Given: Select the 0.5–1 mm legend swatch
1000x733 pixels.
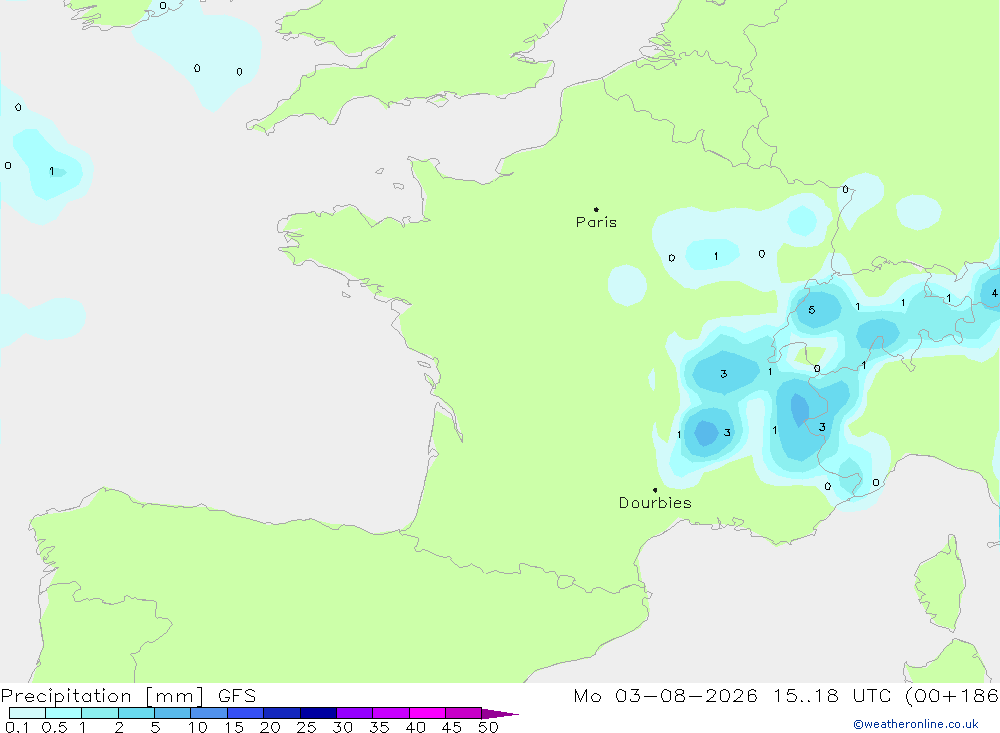Looking at the screenshot, I should [64, 713].
